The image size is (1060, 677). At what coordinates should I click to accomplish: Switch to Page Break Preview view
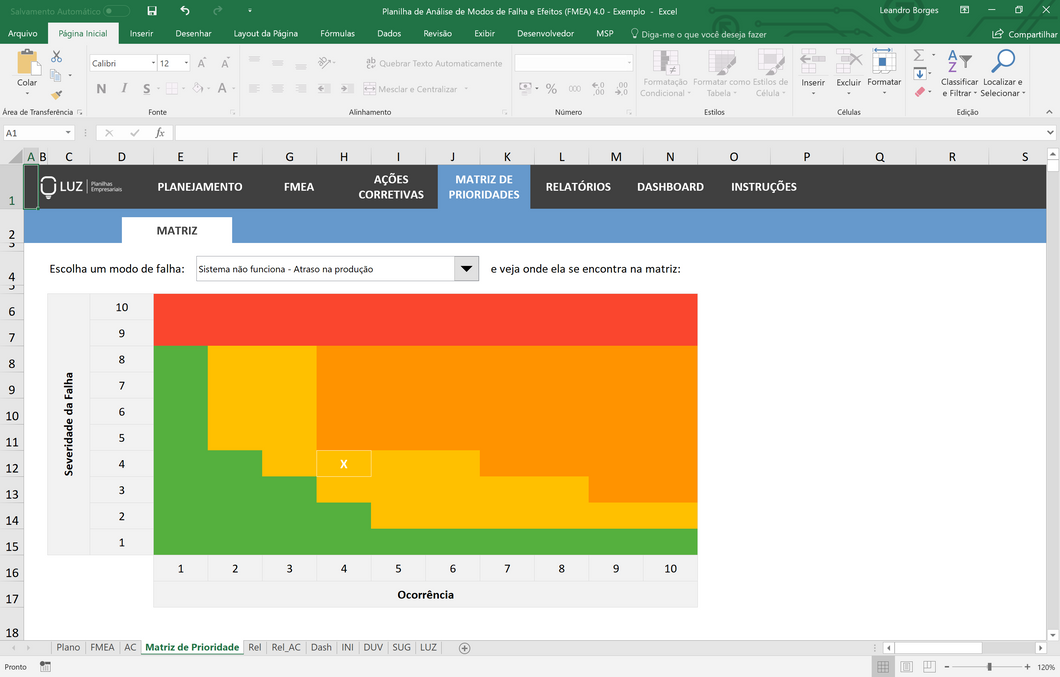coord(929,667)
